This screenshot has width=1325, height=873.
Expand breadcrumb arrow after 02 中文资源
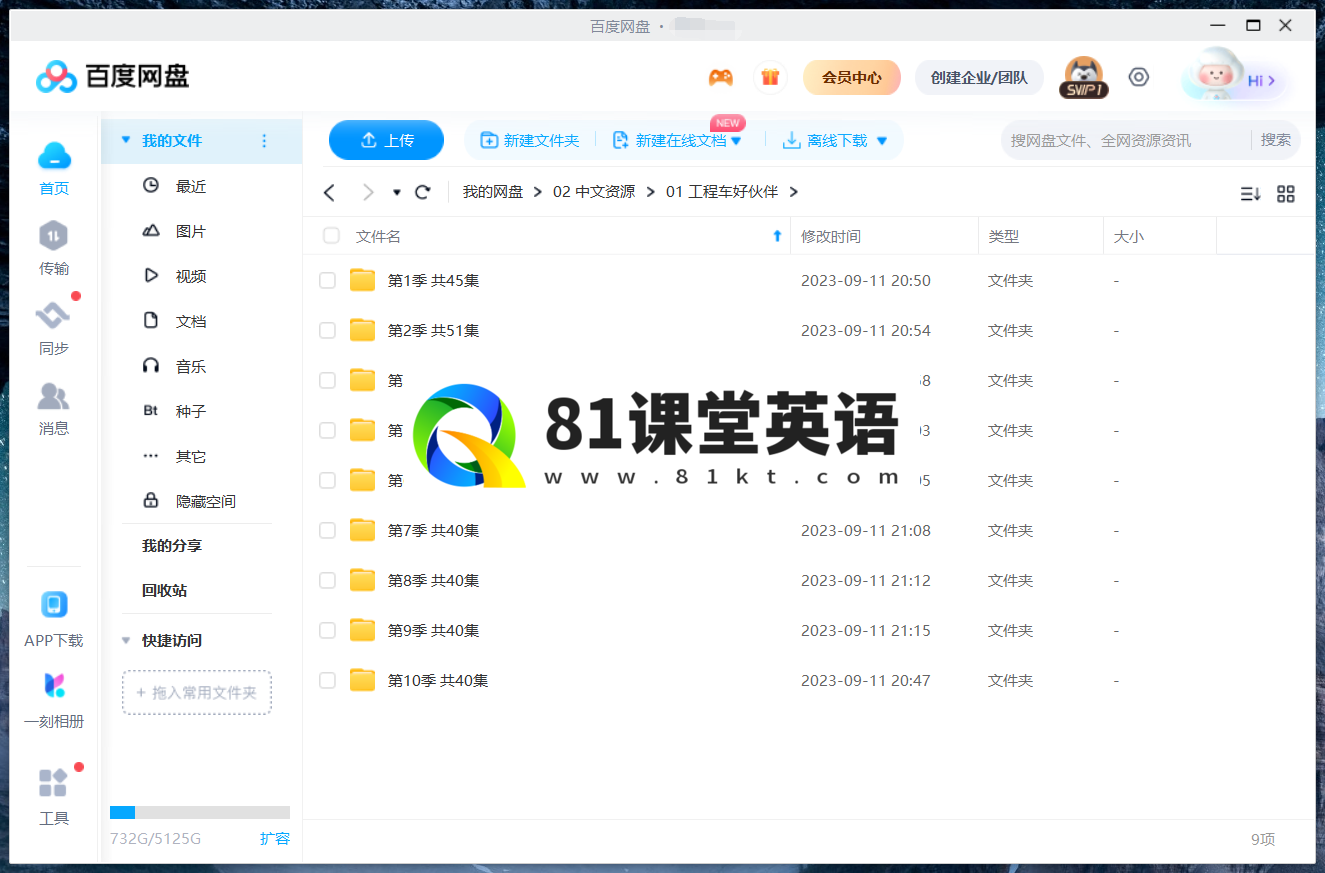point(651,192)
